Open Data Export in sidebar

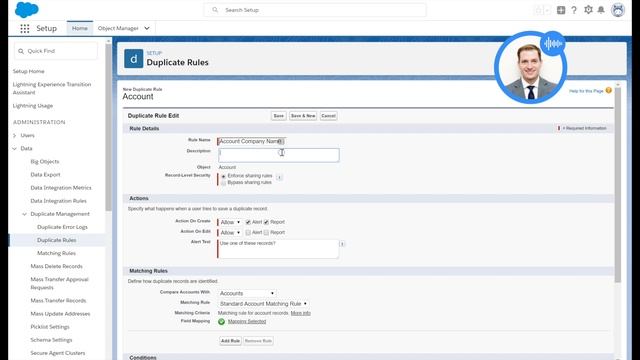pos(45,175)
